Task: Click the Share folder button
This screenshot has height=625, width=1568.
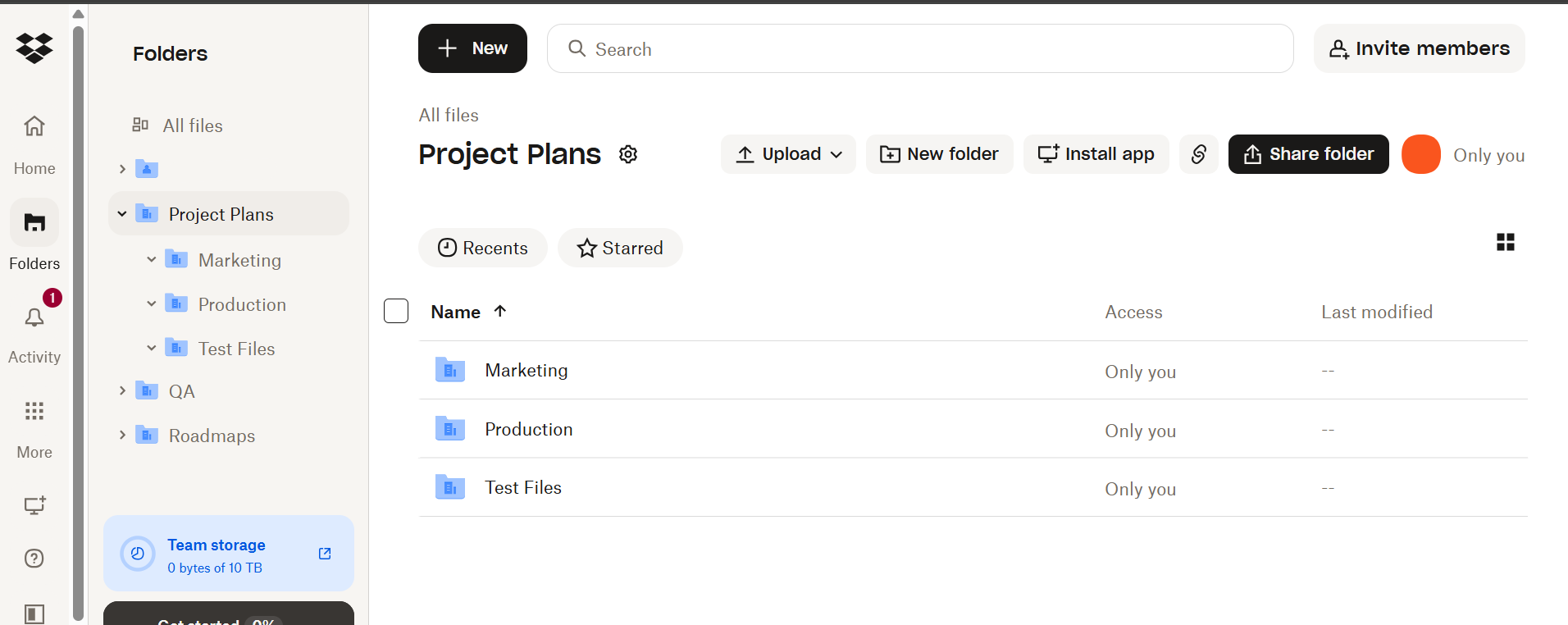Action: click(1308, 154)
